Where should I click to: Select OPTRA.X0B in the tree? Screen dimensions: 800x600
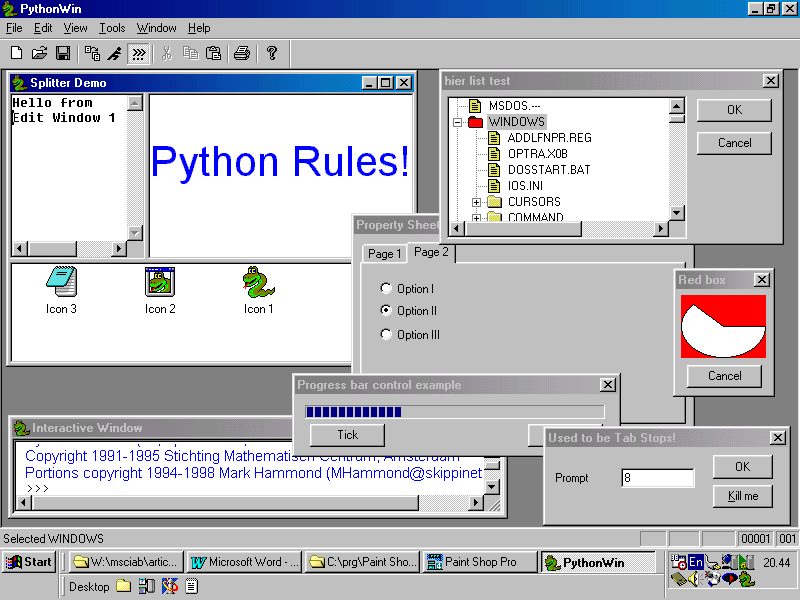(x=537, y=154)
